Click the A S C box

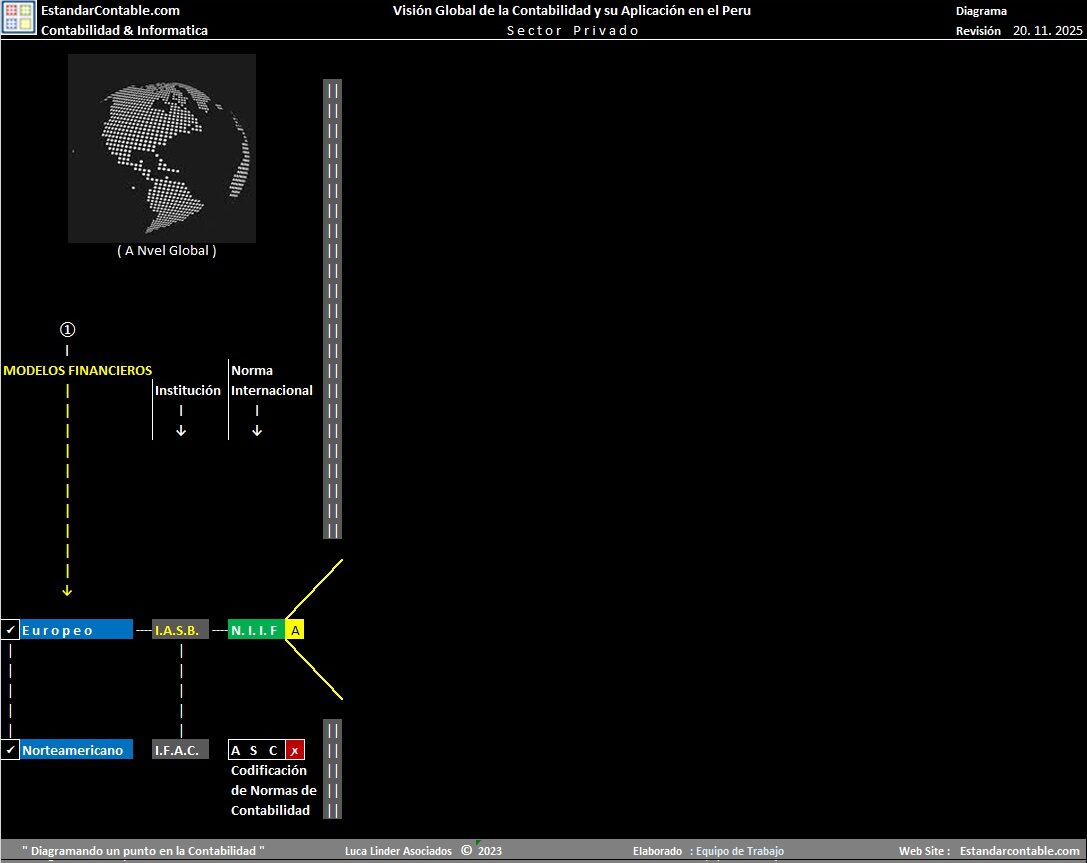tap(256, 750)
